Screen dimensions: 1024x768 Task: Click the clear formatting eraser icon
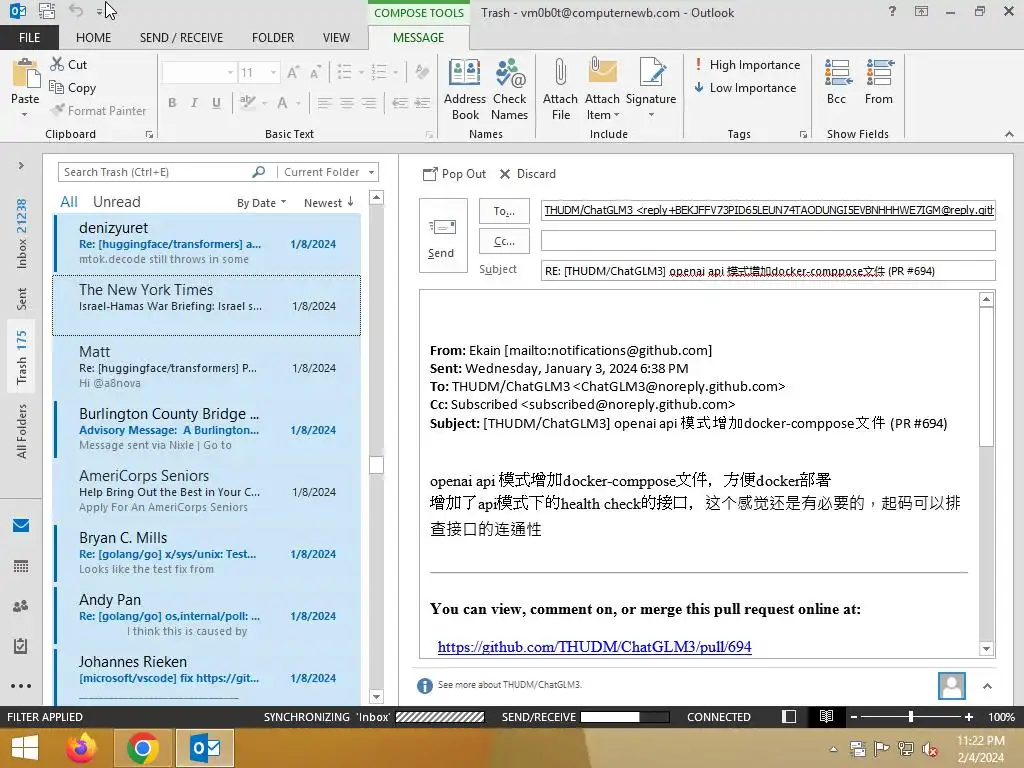(422, 72)
